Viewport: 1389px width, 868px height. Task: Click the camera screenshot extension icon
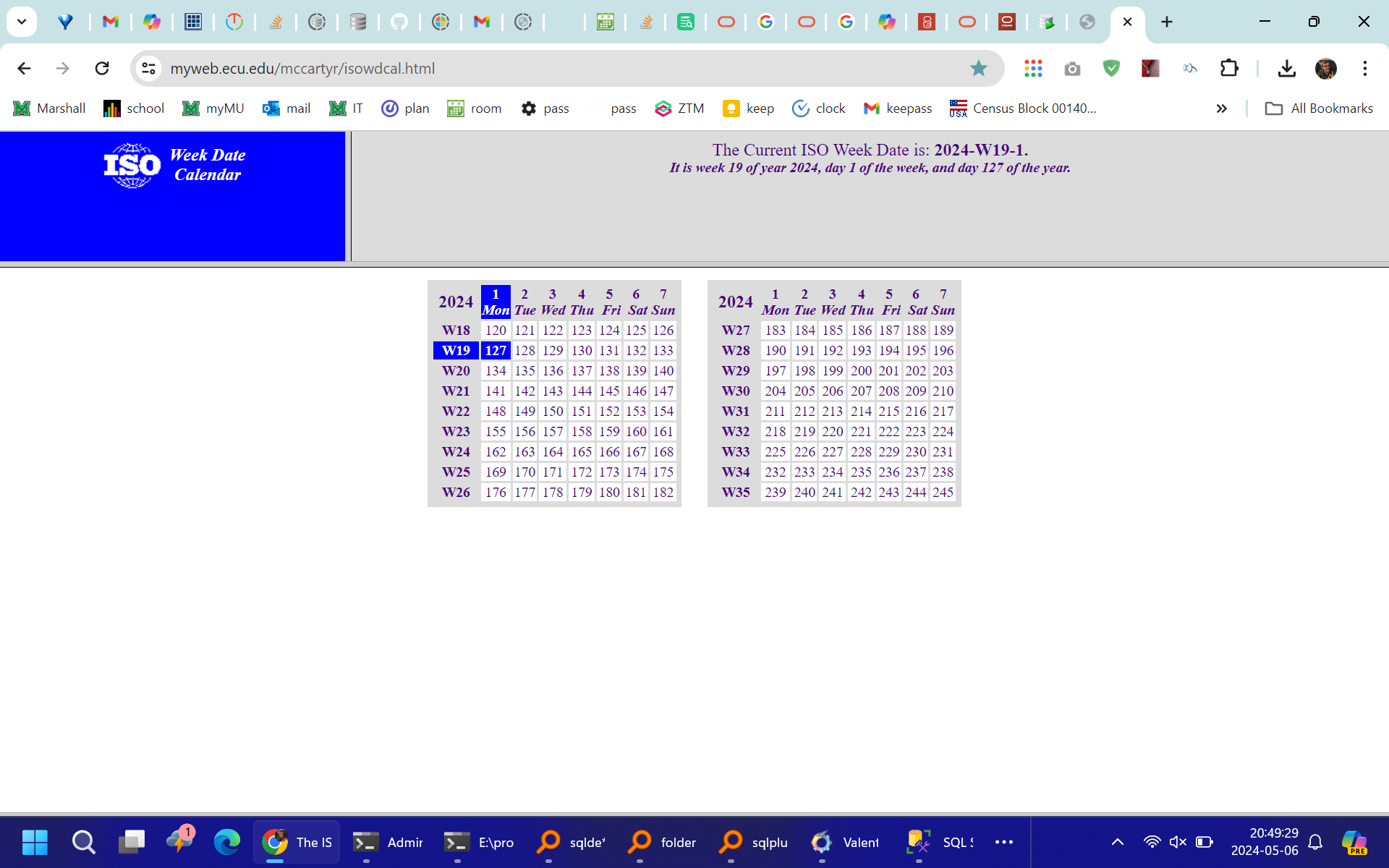tap(1072, 68)
